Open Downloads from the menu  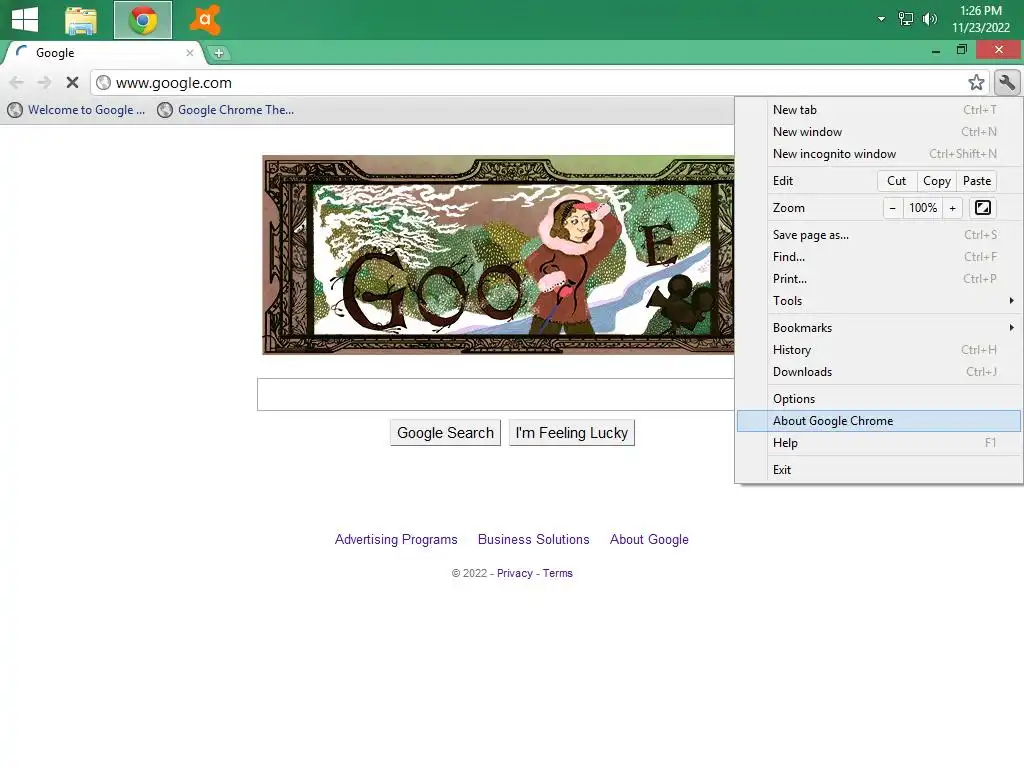click(879, 372)
